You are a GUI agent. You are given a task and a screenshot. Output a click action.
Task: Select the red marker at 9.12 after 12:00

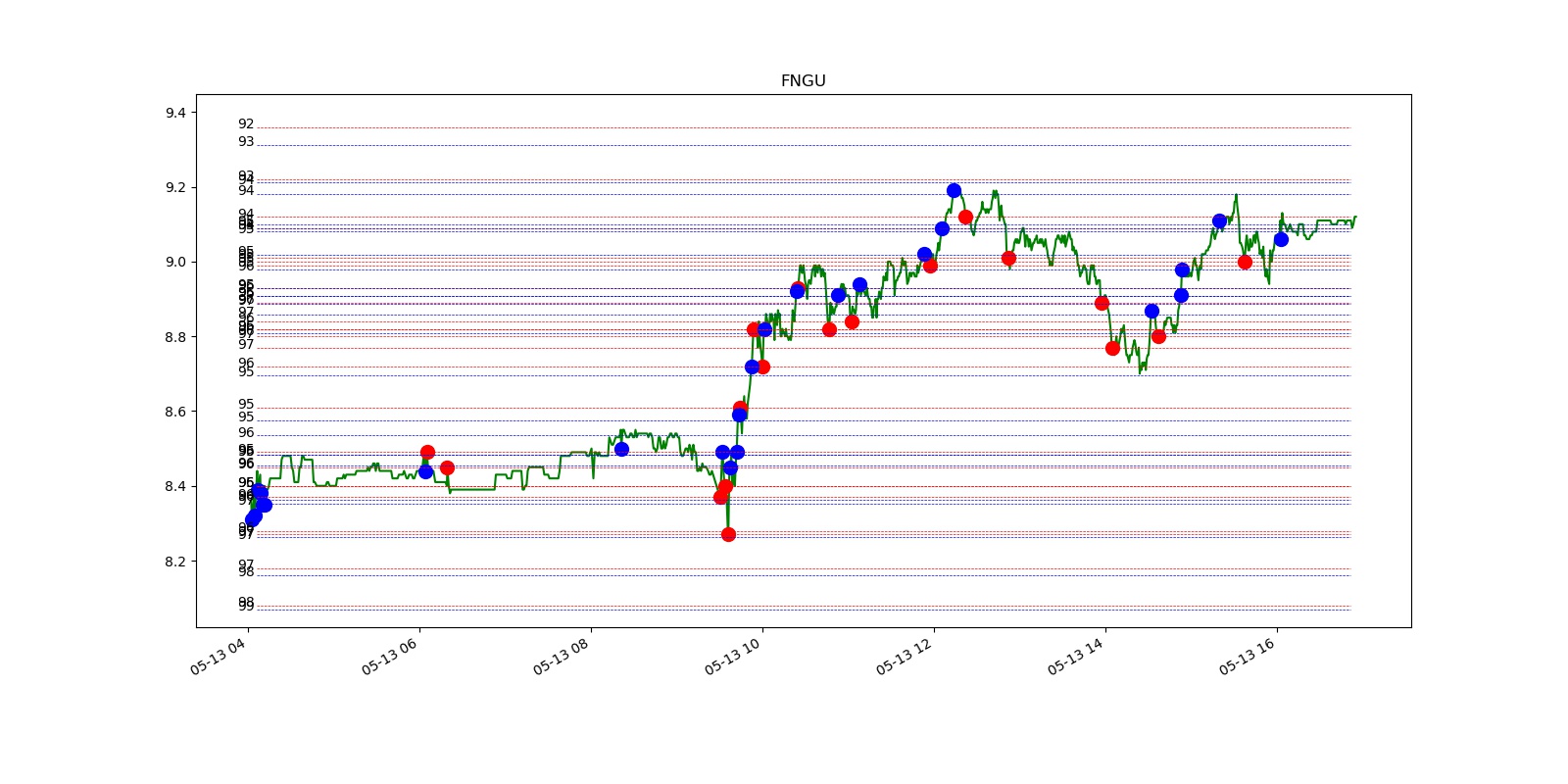pyautogui.click(x=965, y=217)
